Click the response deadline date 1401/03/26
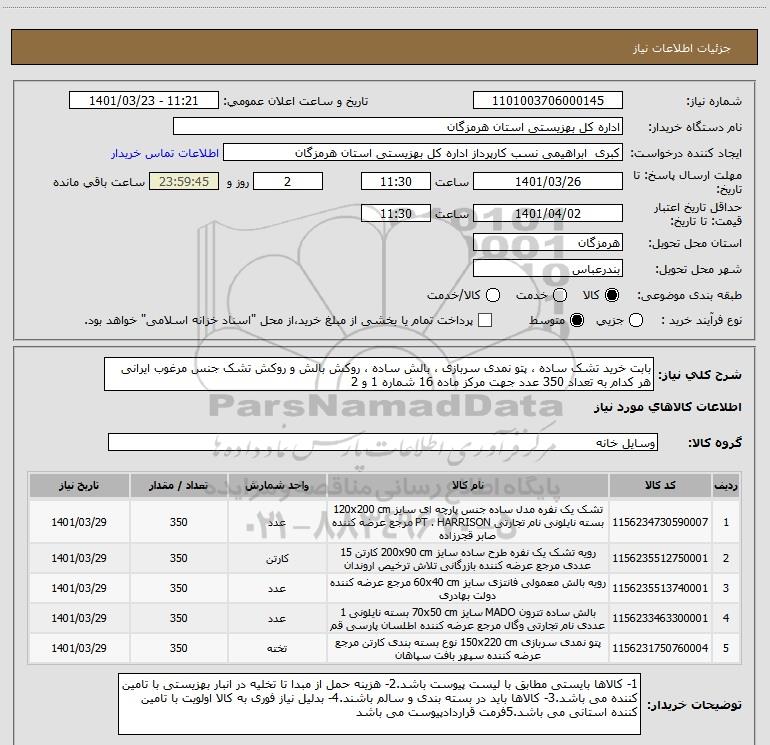770x745 pixels. tap(548, 181)
